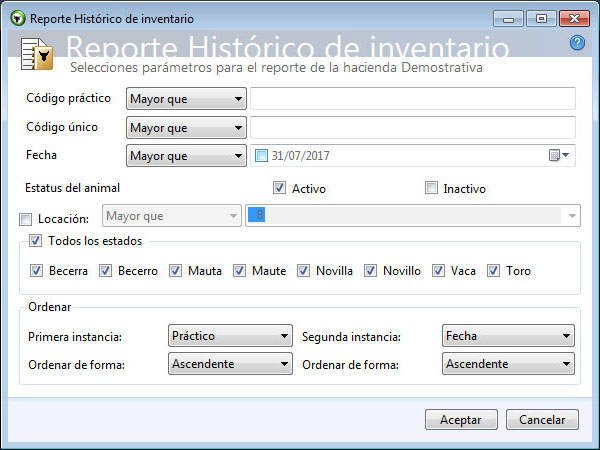Expand the Locación value dropdown showing B
This screenshot has width=600, height=450.
pyautogui.click(x=572, y=216)
